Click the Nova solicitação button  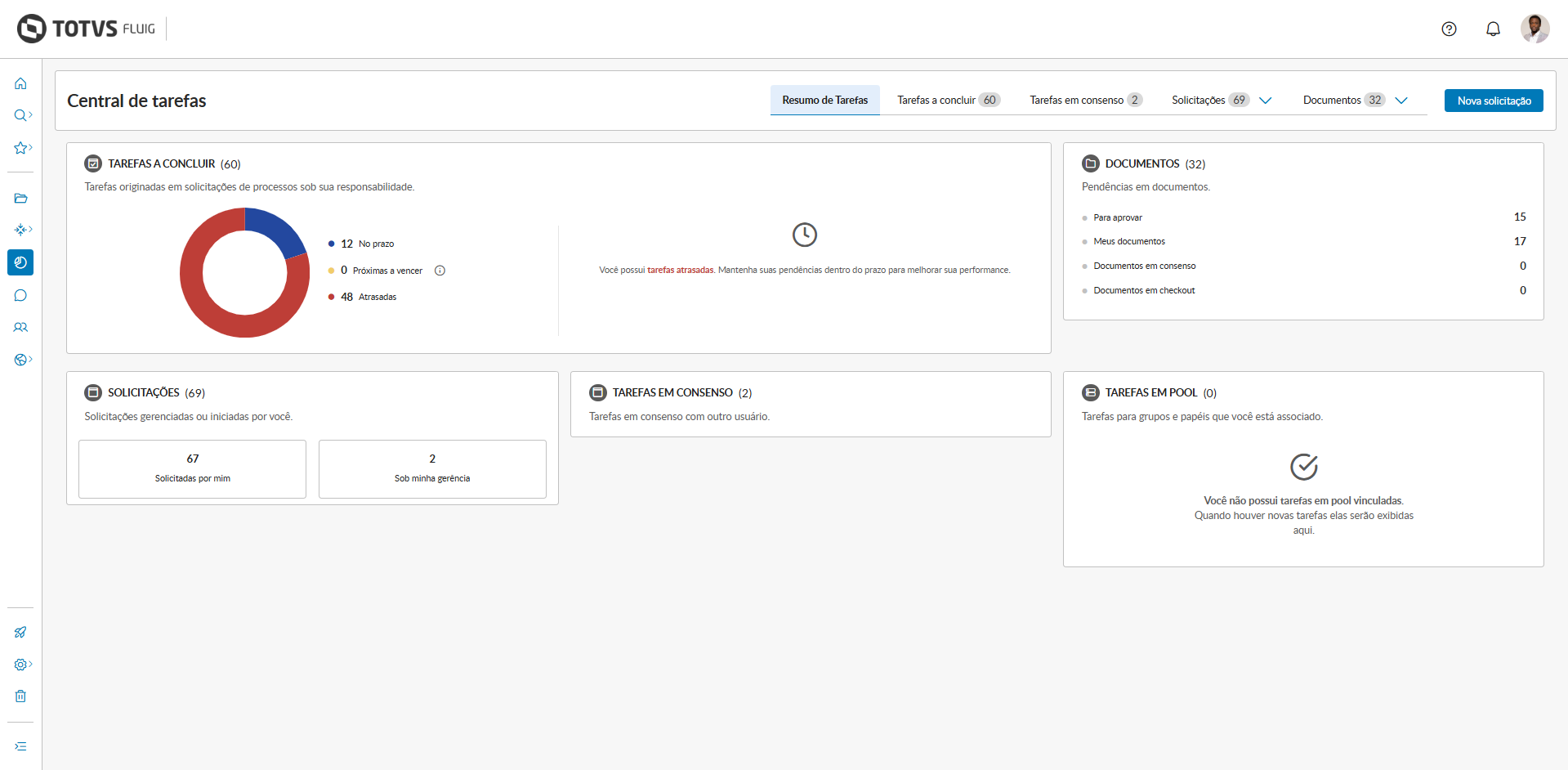point(1494,101)
